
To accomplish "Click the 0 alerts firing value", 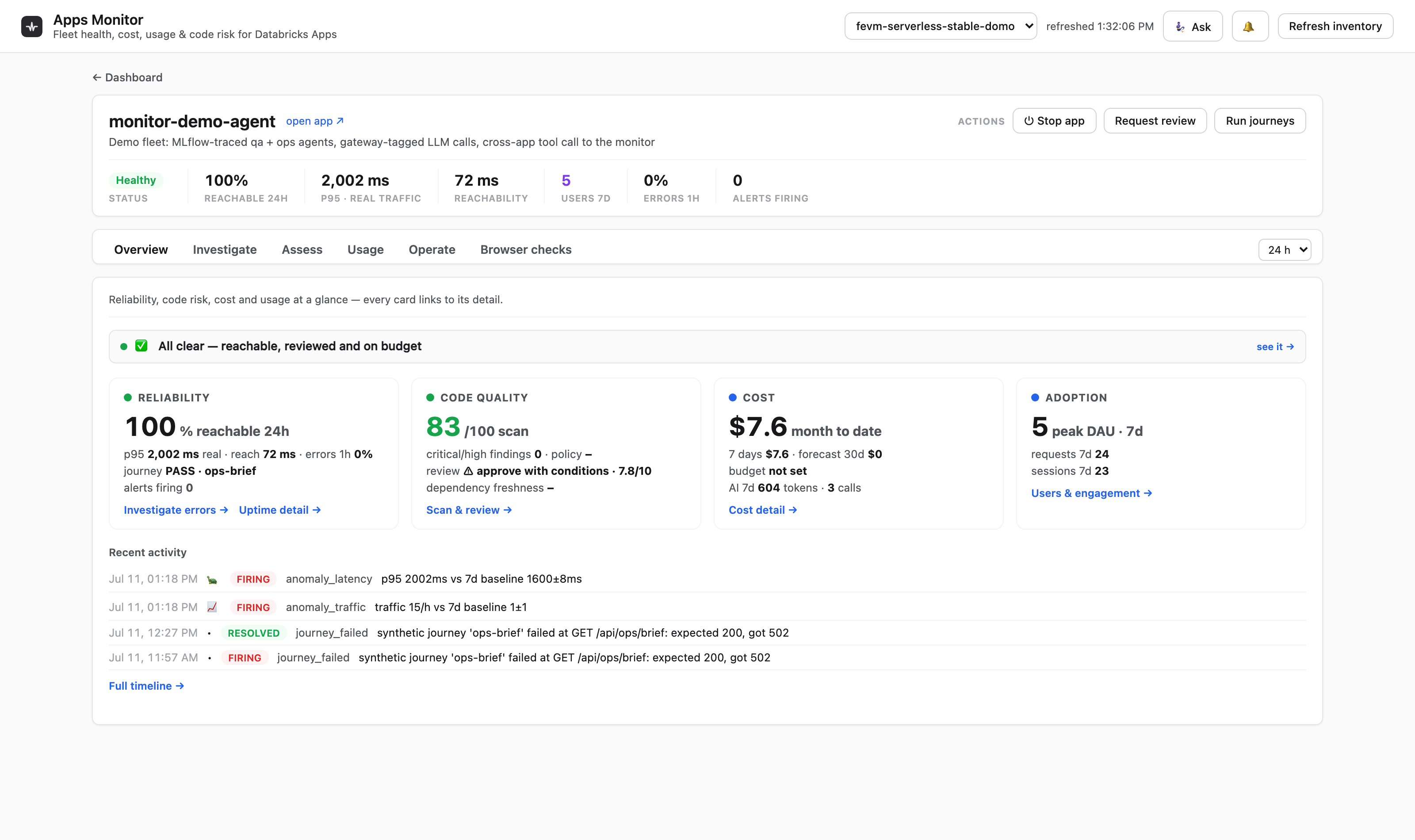I will click(x=738, y=180).
